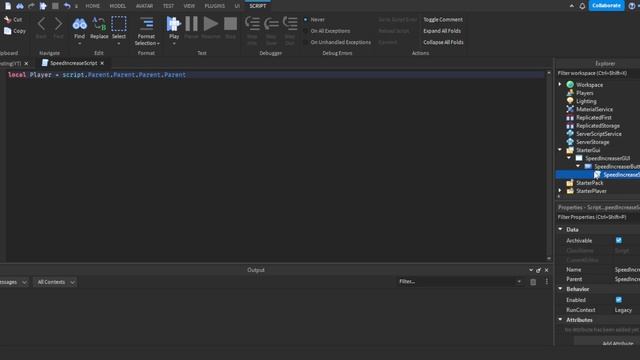
Task: Select ServerScriptService in Explorer
Action: tap(598, 134)
